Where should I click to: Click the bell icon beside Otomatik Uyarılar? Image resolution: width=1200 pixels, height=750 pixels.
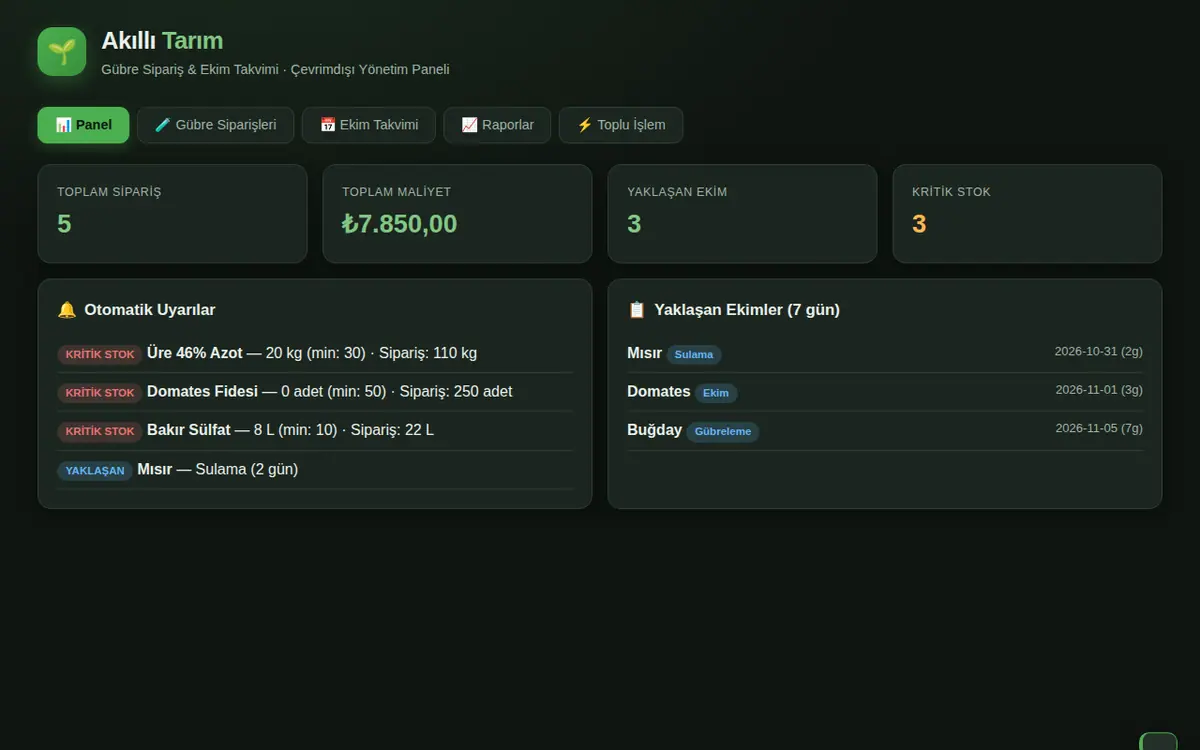[67, 310]
